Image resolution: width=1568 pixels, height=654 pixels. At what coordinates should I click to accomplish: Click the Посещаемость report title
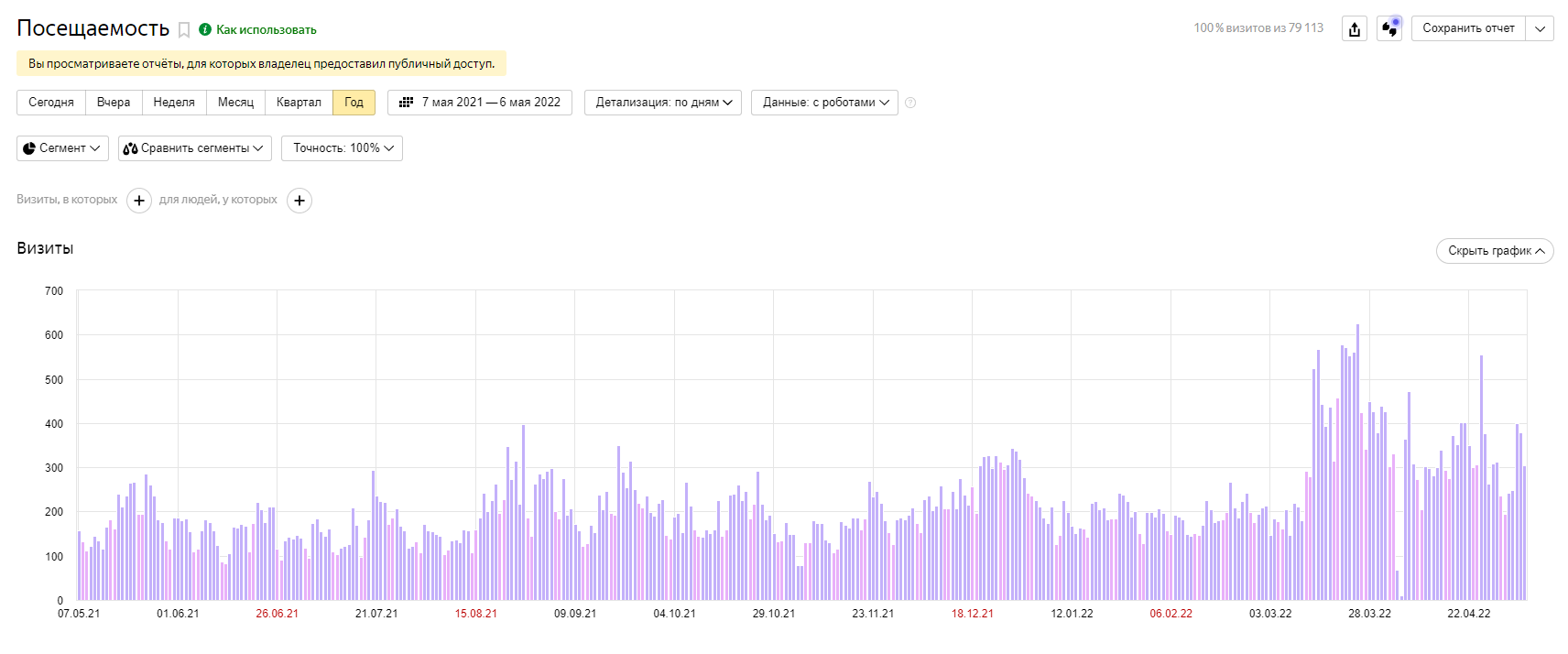point(93,28)
